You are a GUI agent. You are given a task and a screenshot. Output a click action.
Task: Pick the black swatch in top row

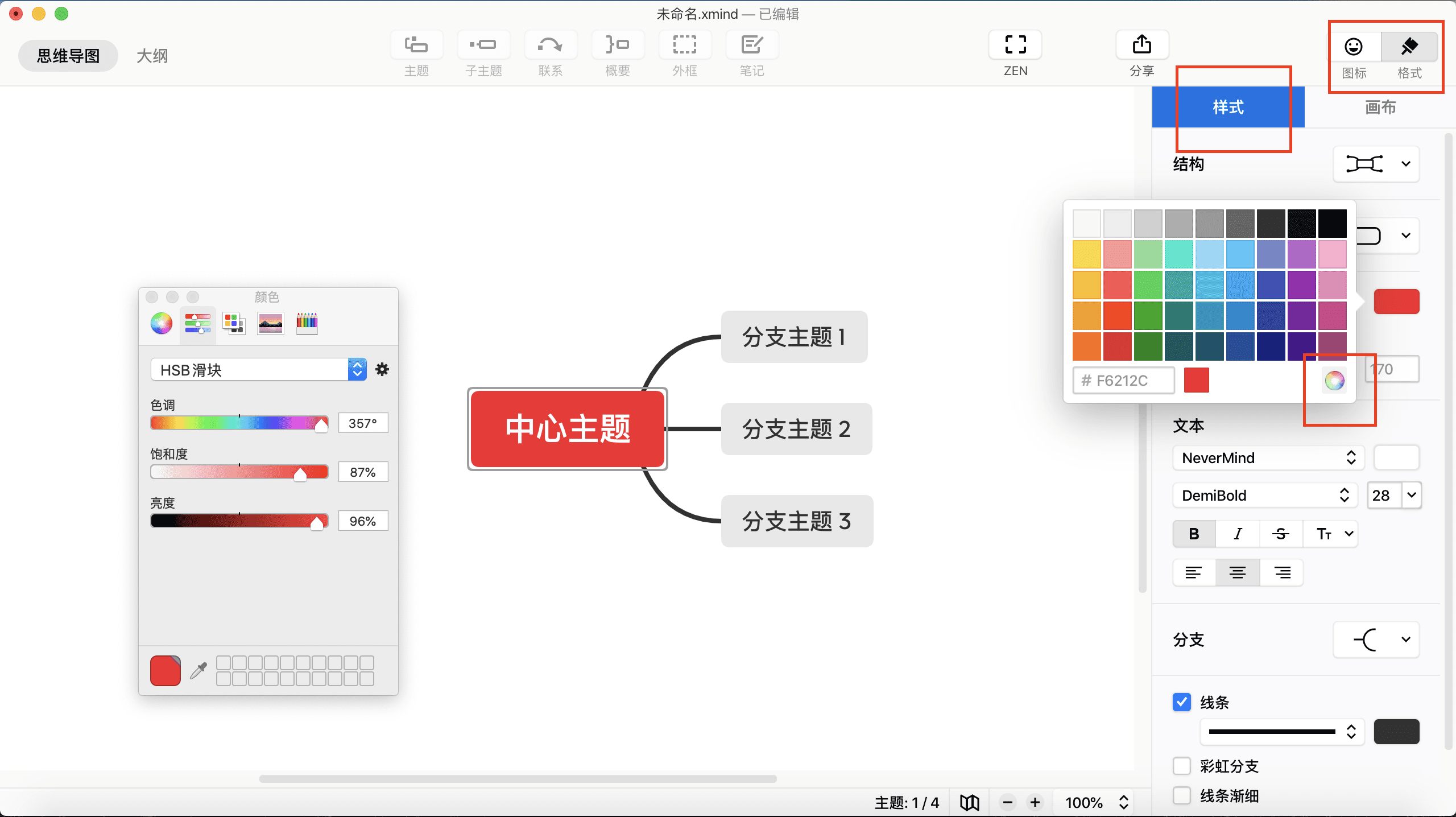pos(1332,224)
